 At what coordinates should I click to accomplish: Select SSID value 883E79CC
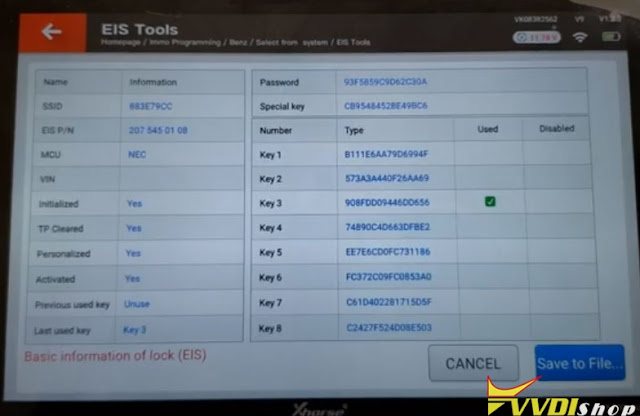point(150,106)
